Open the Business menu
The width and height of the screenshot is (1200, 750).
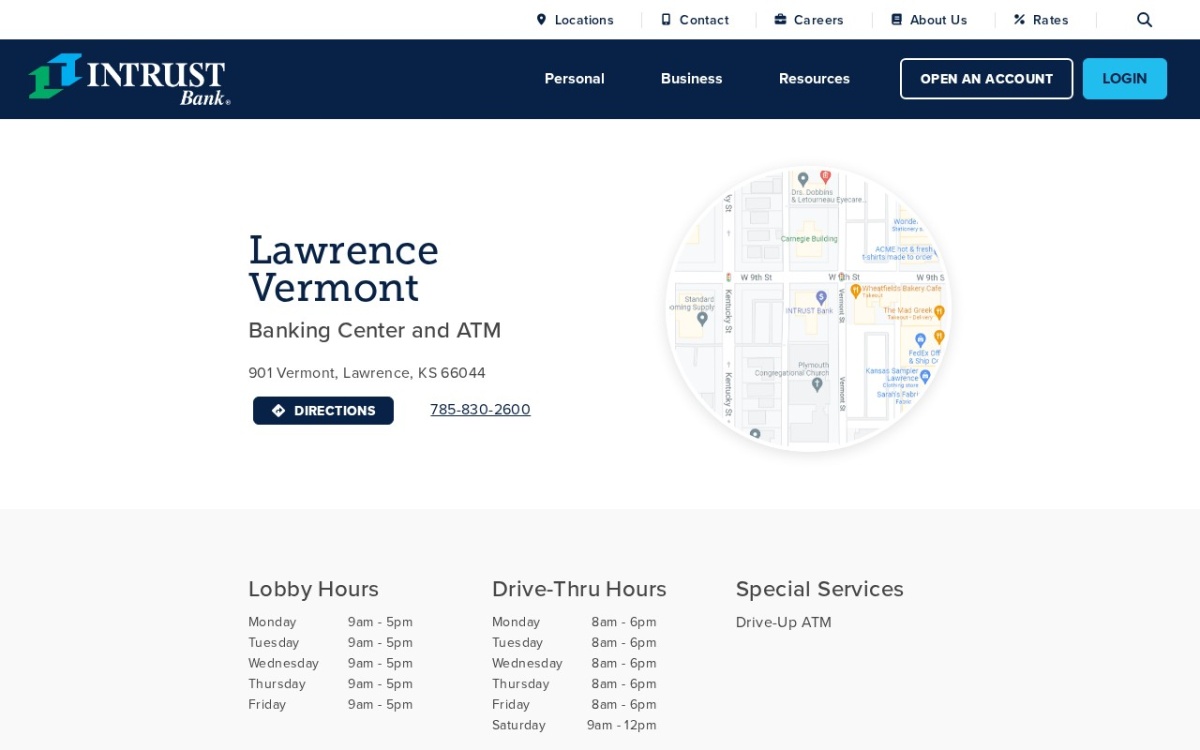point(691,79)
